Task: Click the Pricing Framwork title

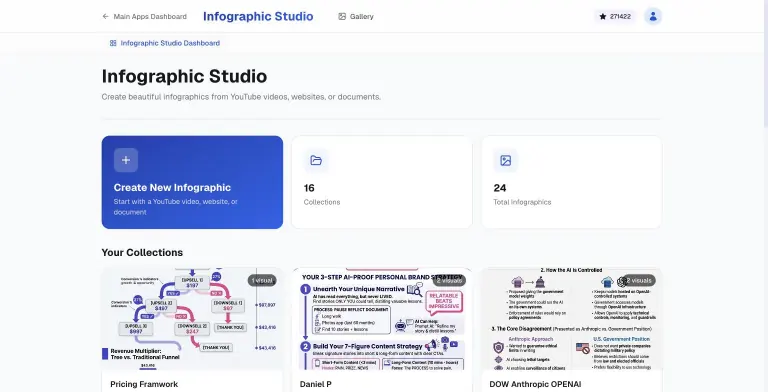Action: (x=144, y=384)
